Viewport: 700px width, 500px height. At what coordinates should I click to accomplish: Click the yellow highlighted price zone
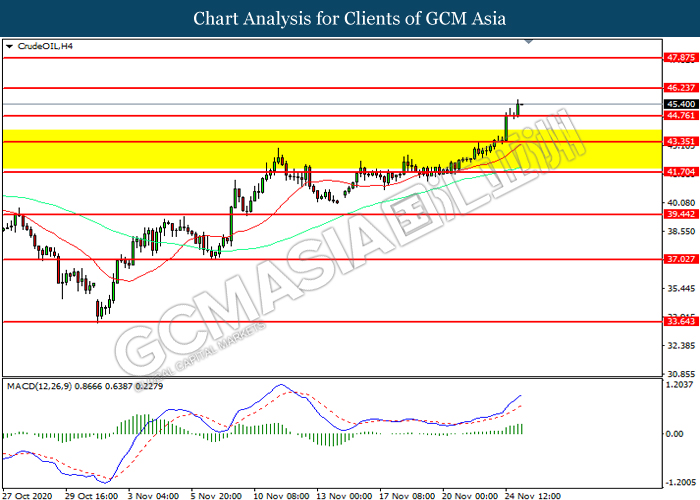(332, 150)
